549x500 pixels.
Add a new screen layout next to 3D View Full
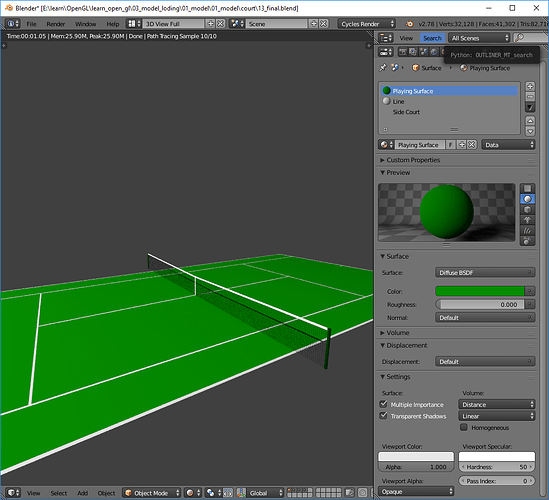210,24
